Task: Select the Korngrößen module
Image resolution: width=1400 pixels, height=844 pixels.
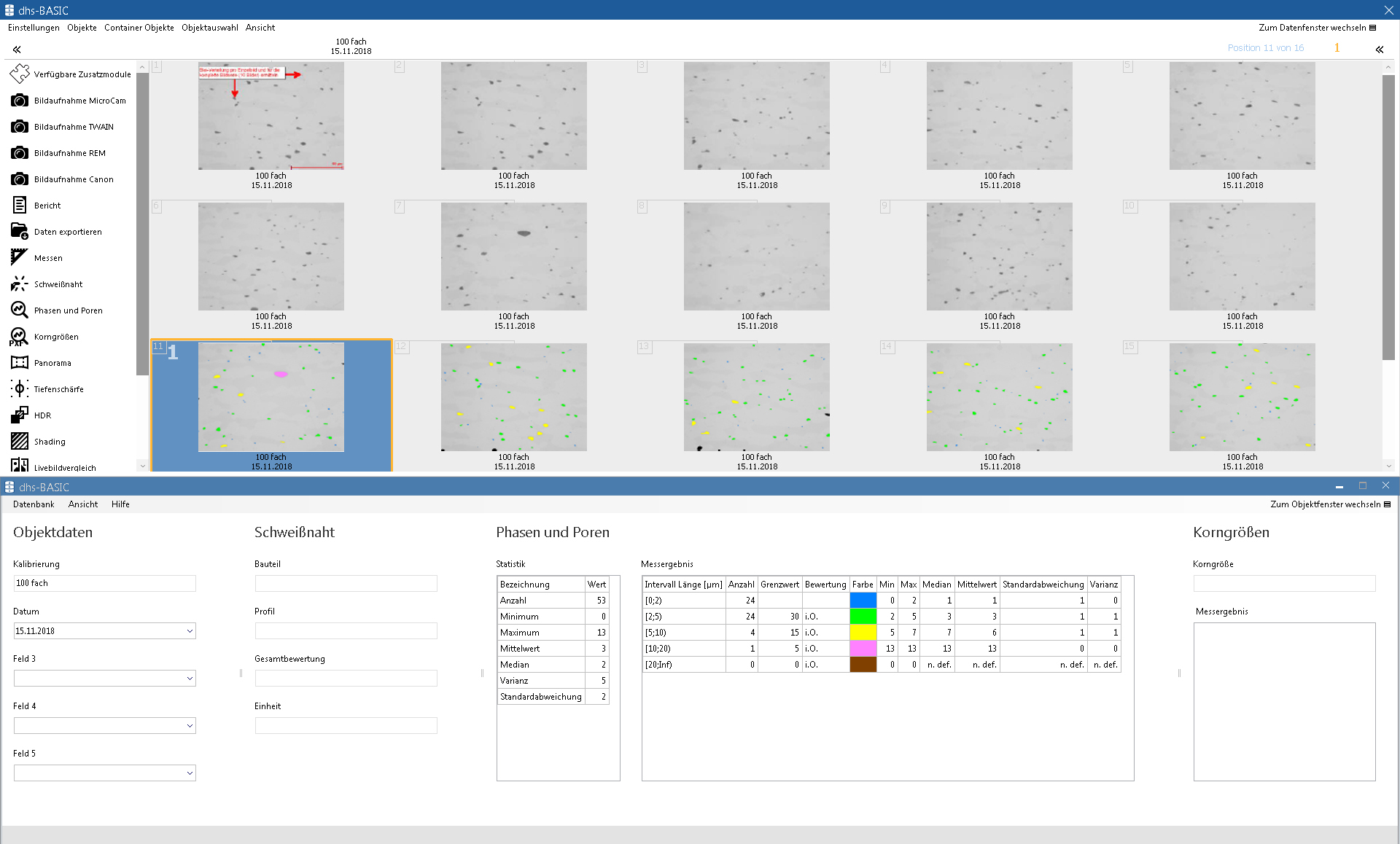Action: [x=57, y=336]
